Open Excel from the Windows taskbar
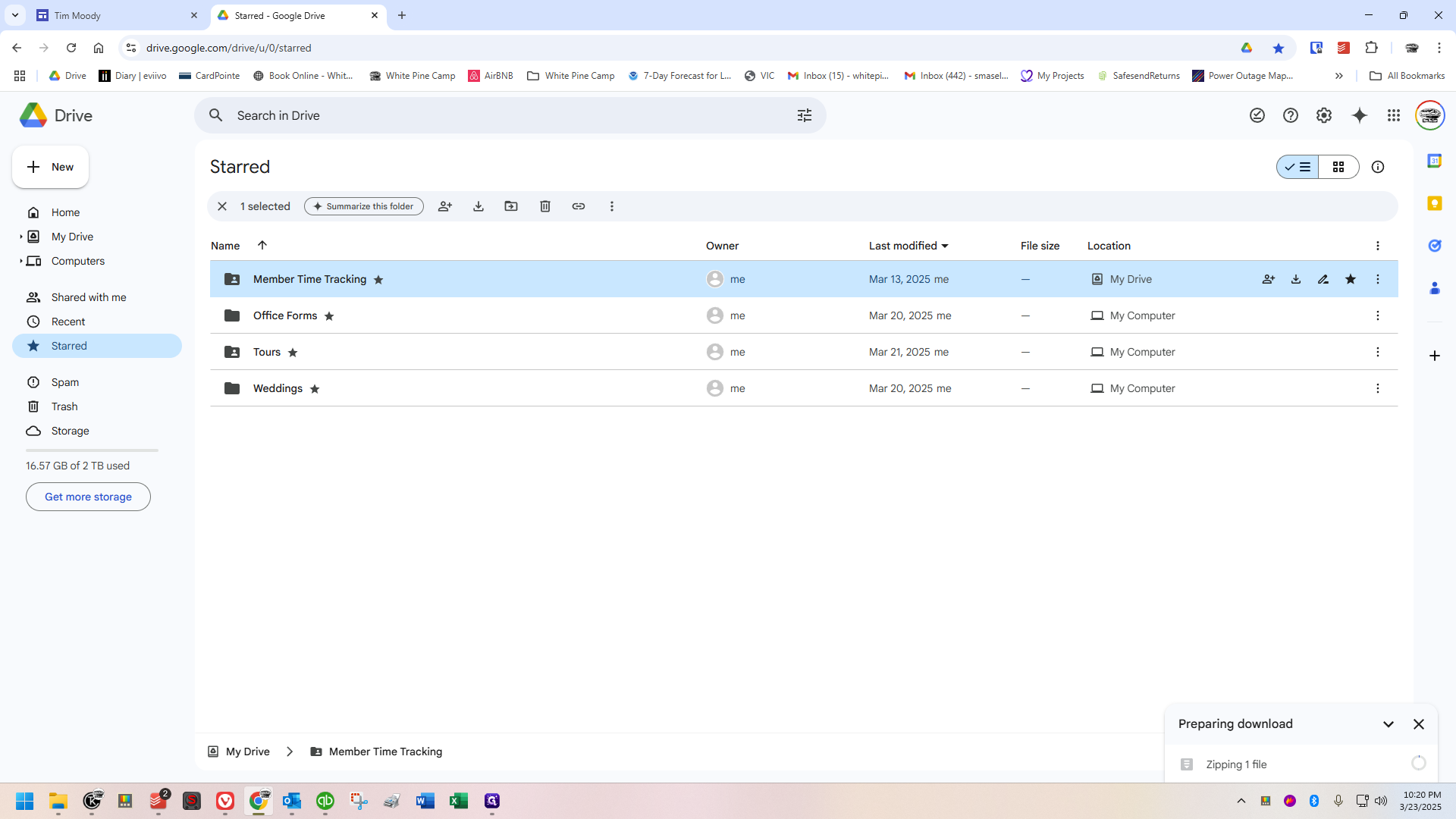 pyautogui.click(x=459, y=801)
